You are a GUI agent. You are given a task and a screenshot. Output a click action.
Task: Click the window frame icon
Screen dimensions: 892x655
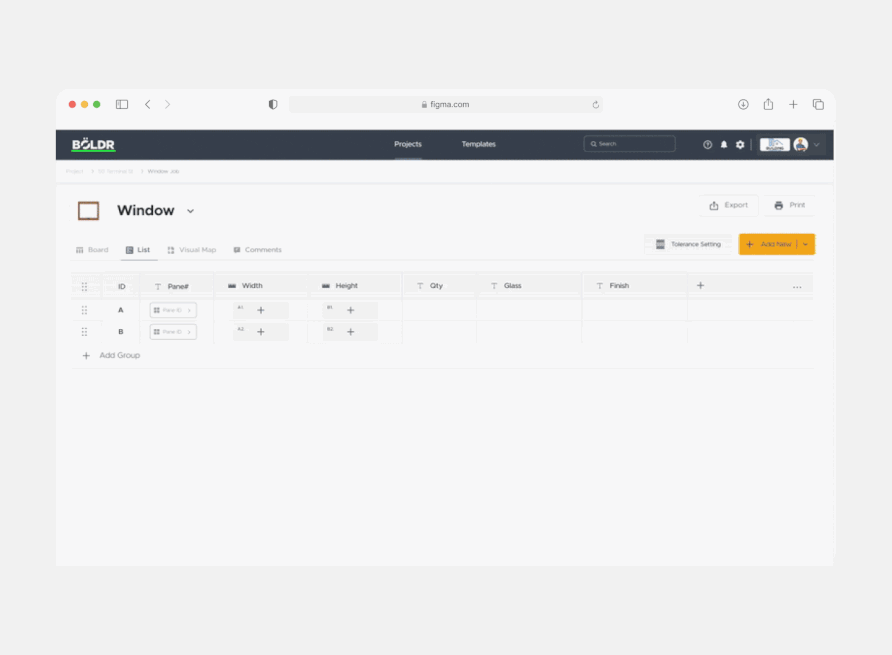[88, 211]
